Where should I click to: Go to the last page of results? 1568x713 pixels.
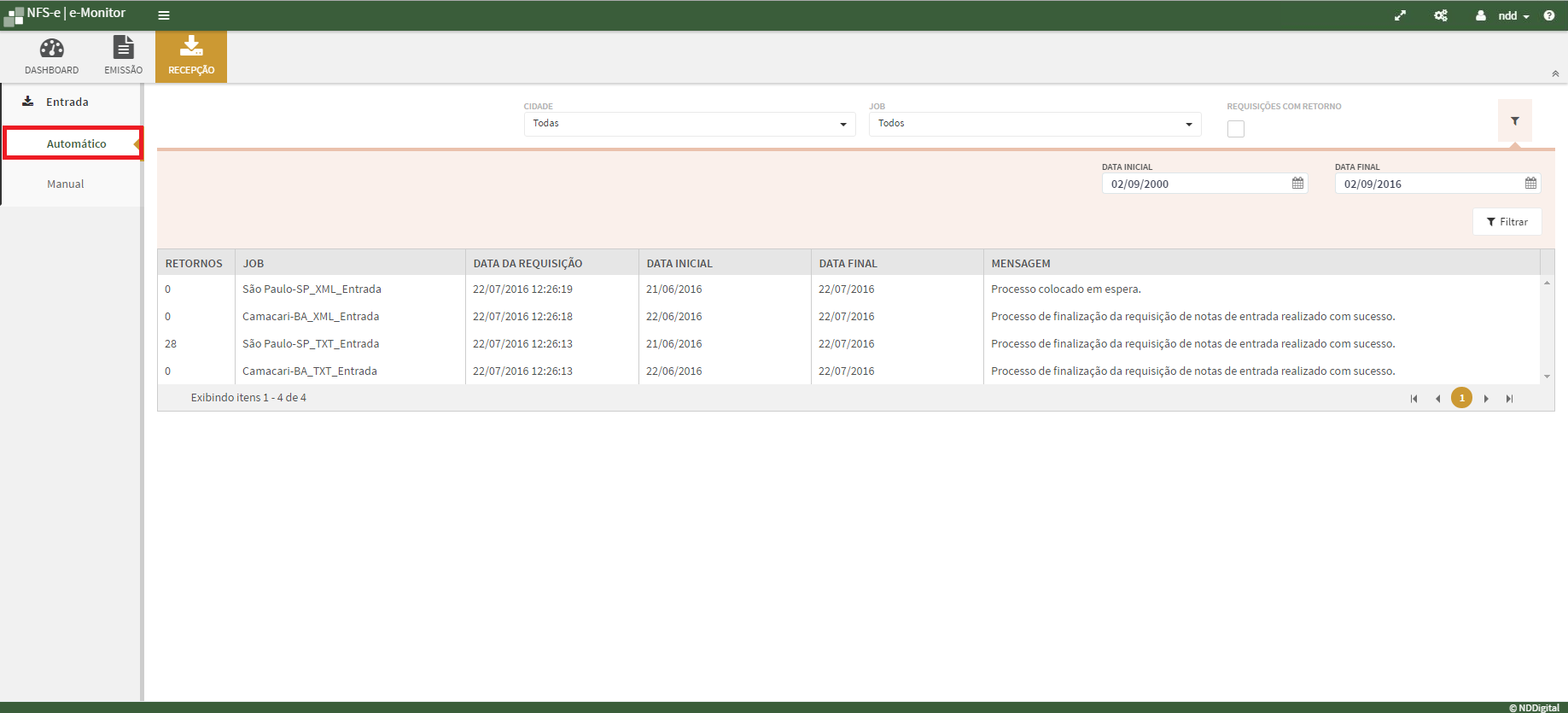click(1509, 399)
